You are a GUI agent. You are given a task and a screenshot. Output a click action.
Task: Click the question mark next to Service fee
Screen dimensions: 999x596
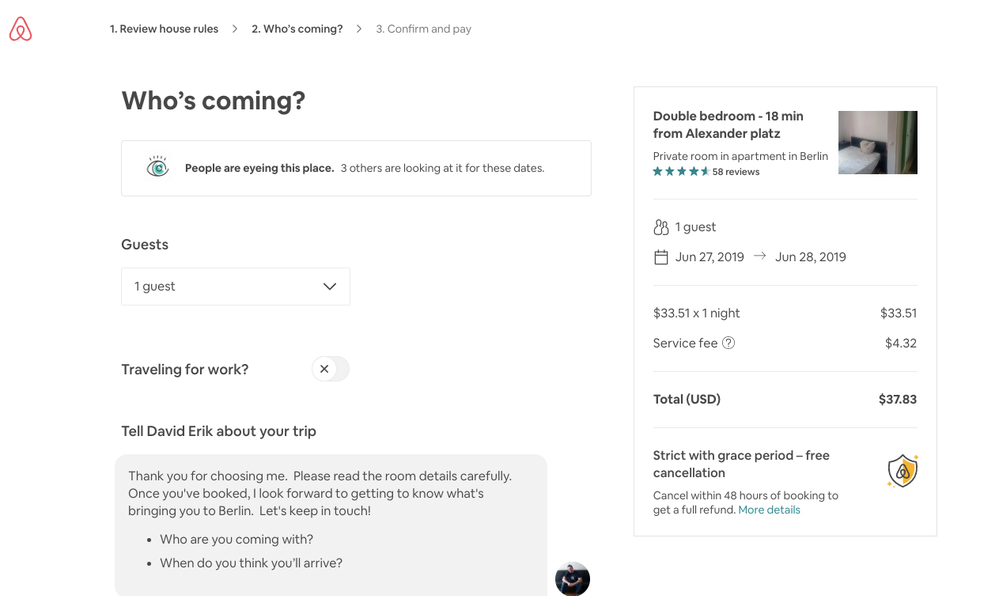coord(727,343)
